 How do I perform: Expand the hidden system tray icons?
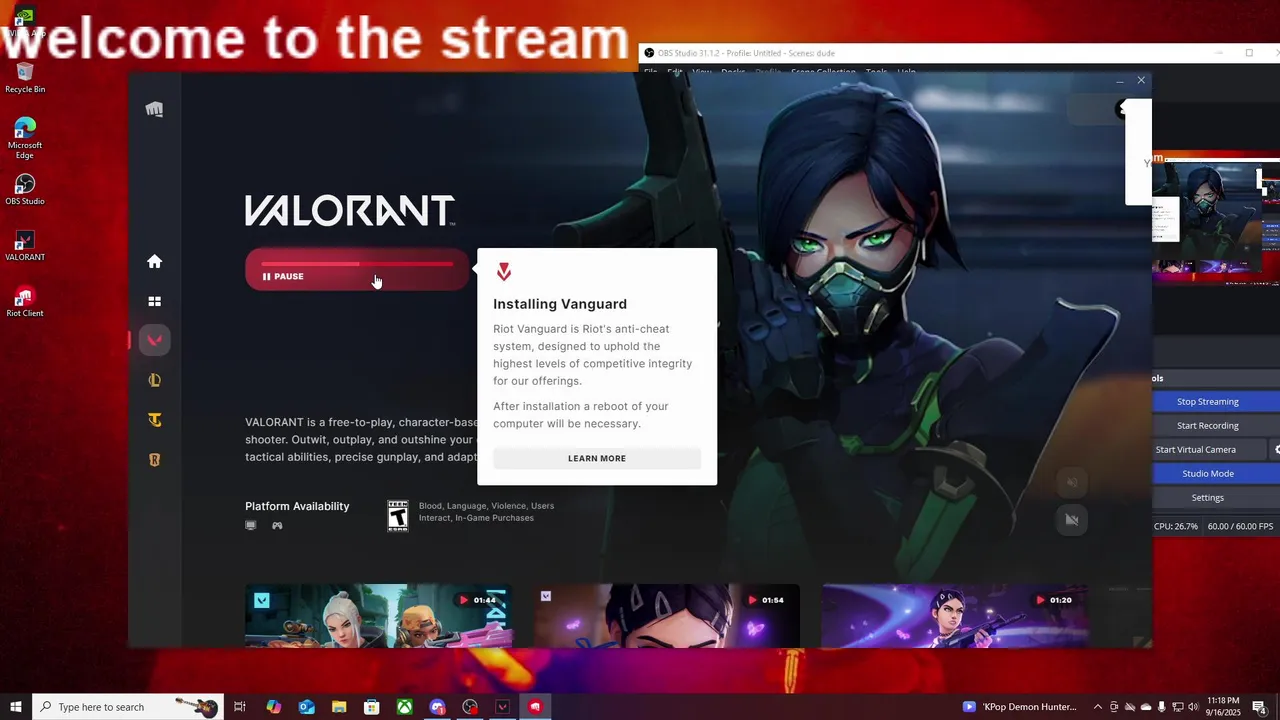click(x=1098, y=707)
